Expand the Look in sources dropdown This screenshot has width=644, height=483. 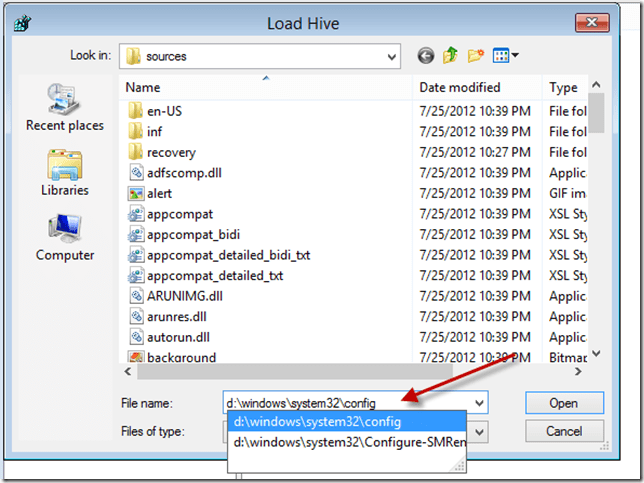click(392, 57)
